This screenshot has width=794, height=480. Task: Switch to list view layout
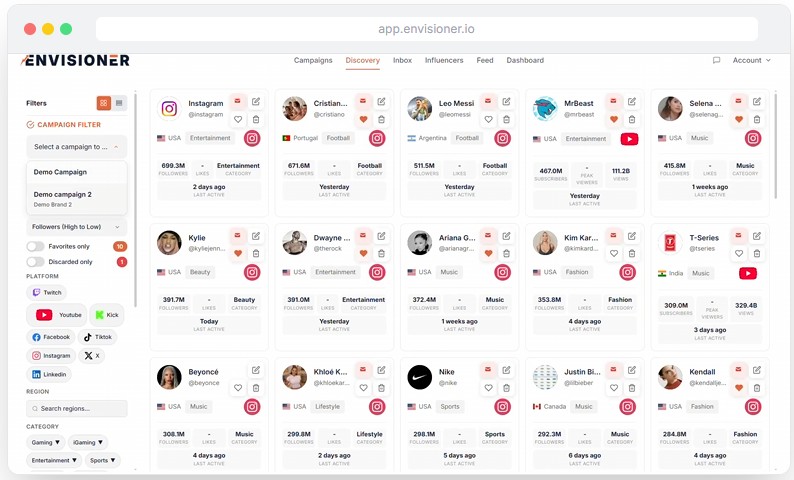[119, 103]
